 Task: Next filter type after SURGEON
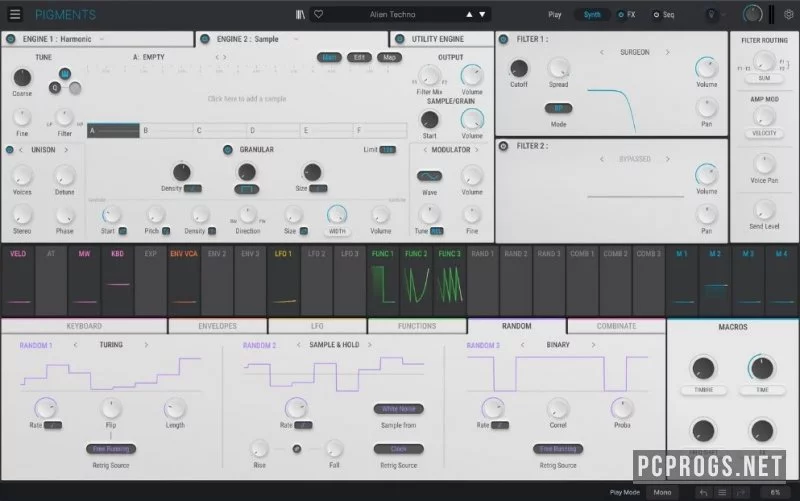667,52
